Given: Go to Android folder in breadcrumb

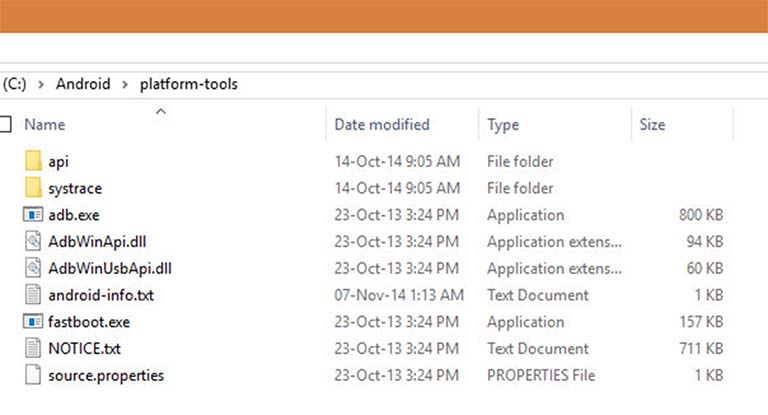Looking at the screenshot, I should tap(82, 84).
